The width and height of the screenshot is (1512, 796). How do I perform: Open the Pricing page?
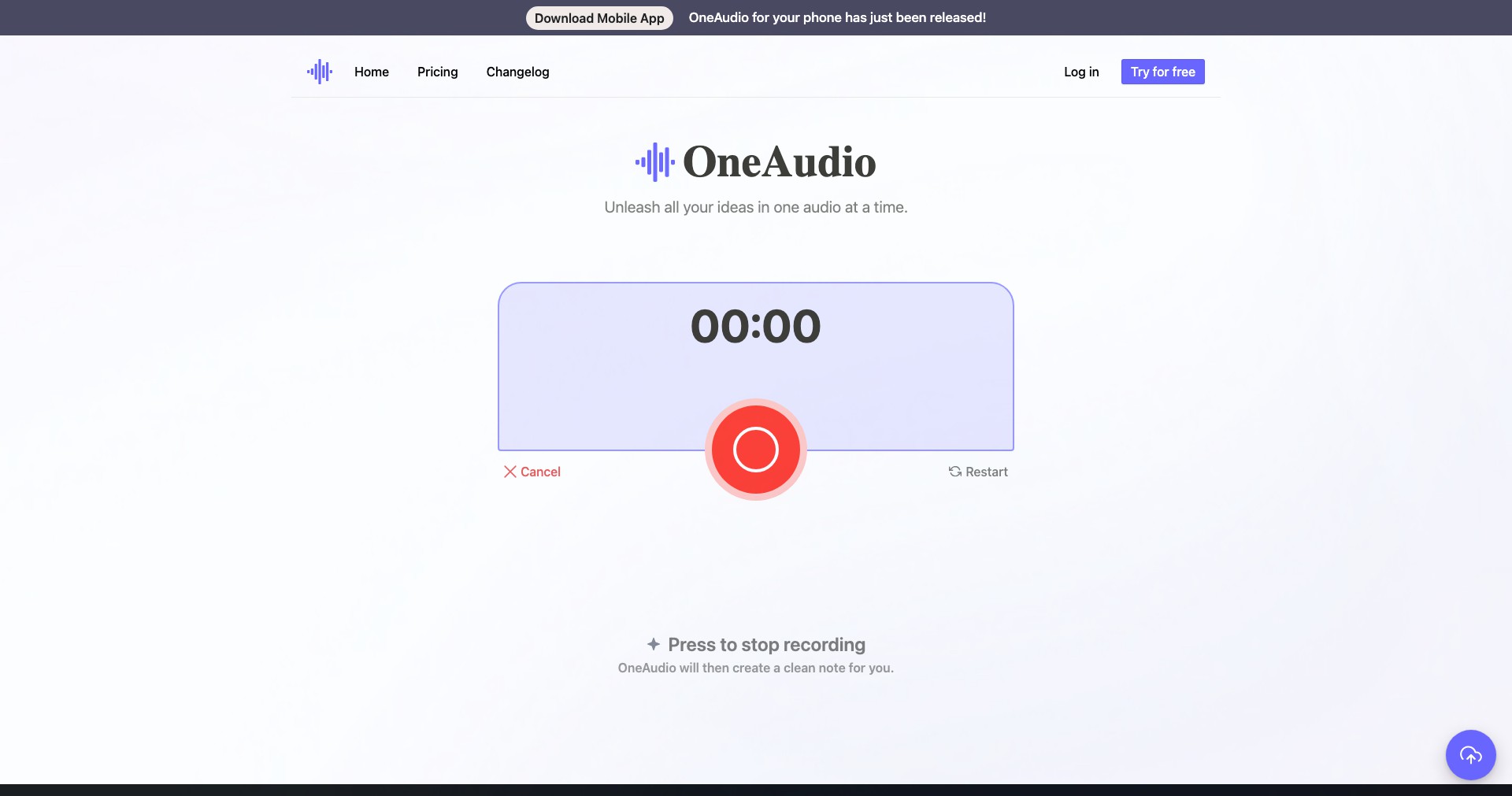pos(438,72)
